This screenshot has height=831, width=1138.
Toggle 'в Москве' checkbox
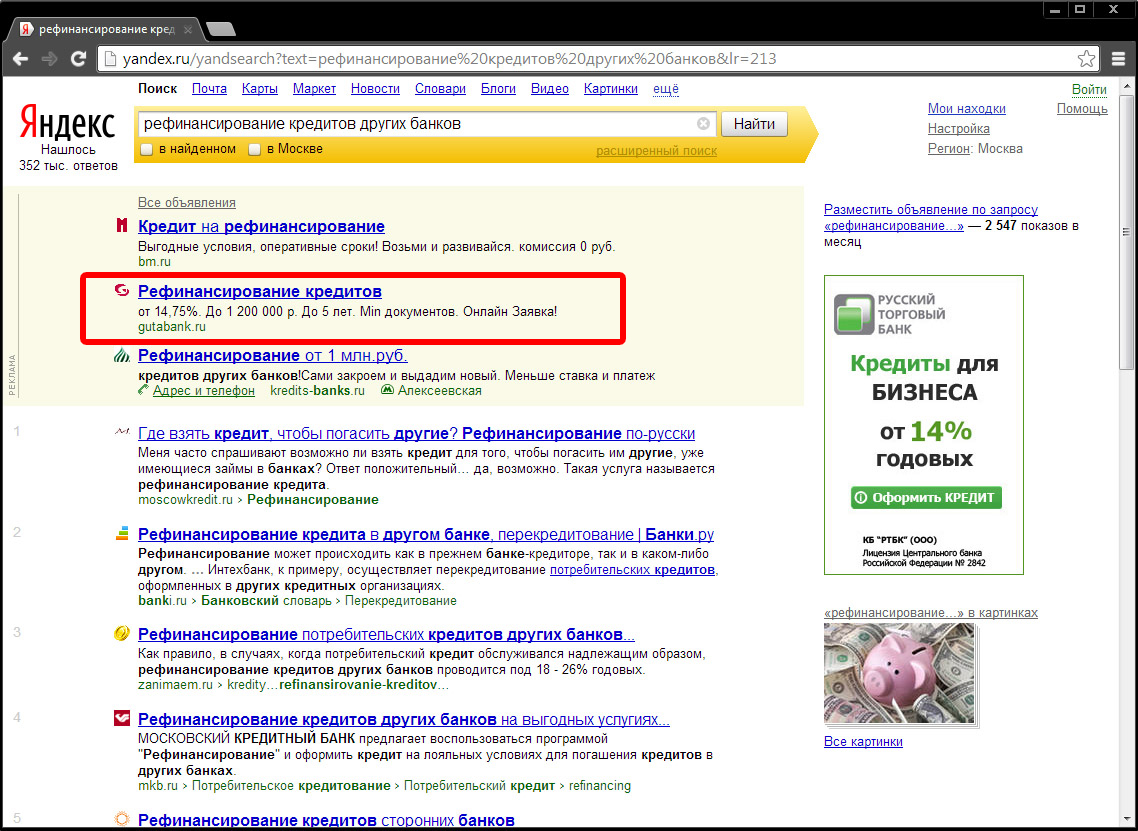[254, 150]
